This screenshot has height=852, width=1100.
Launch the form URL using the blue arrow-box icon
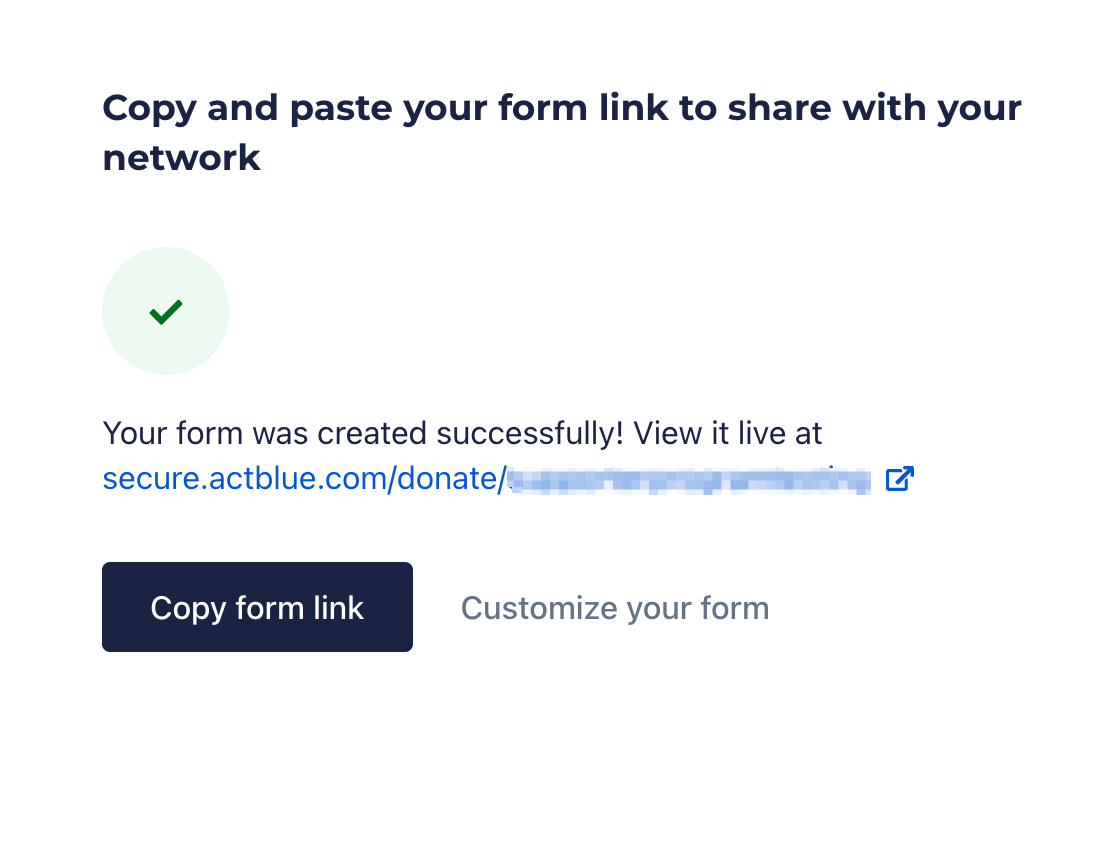click(899, 479)
